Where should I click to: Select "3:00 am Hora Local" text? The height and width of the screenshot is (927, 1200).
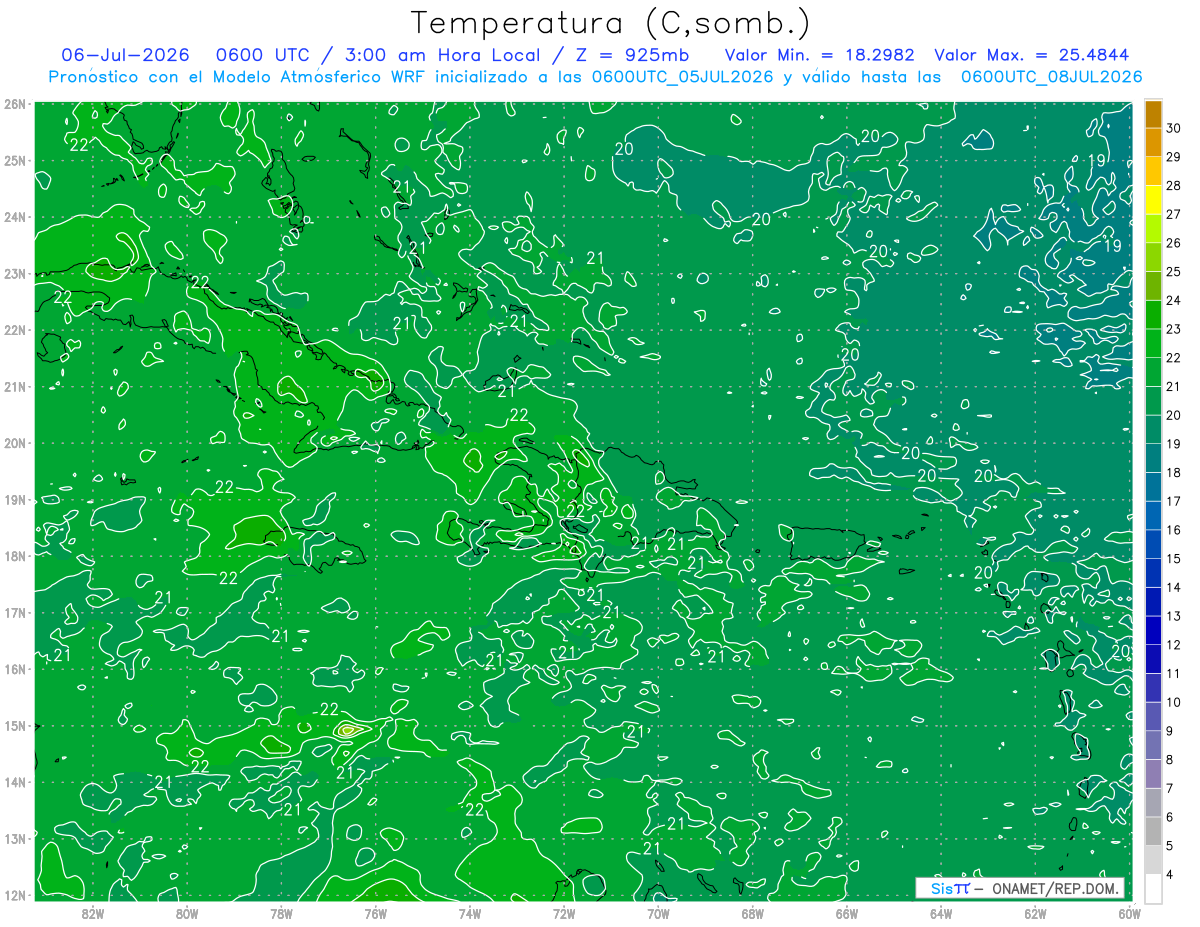(444, 55)
